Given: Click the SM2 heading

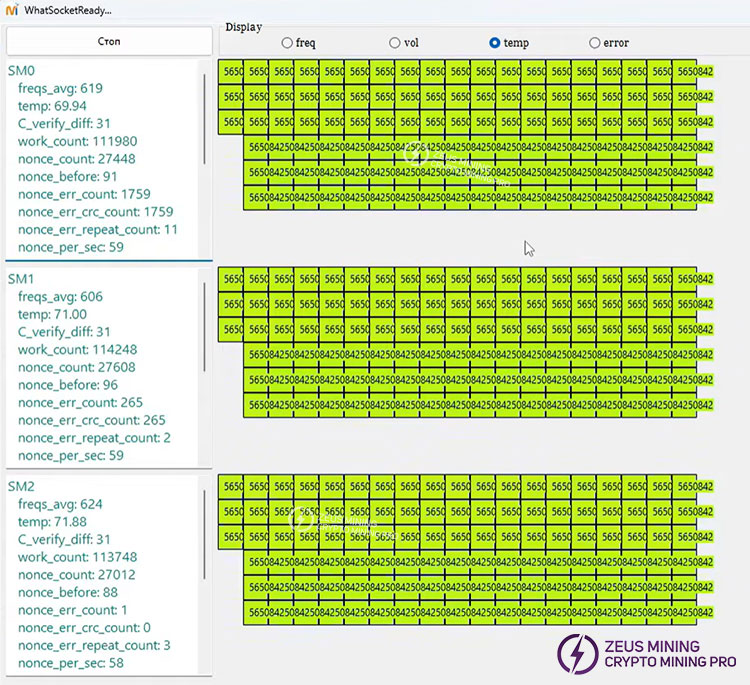Looking at the screenshot, I should click(x=21, y=486).
